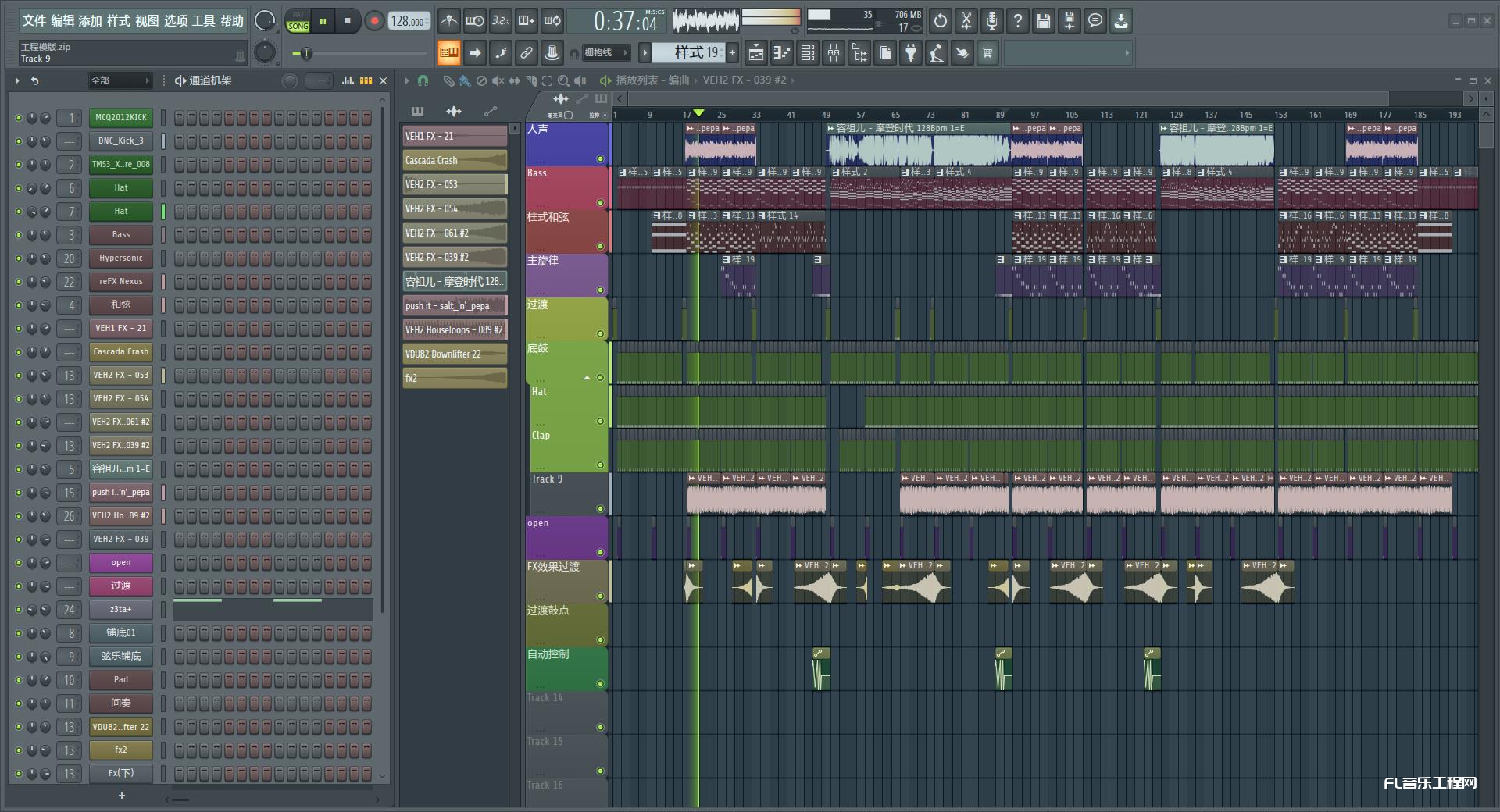The image size is (1500, 812).
Task: Open the playlist view icon
Action: click(x=756, y=53)
